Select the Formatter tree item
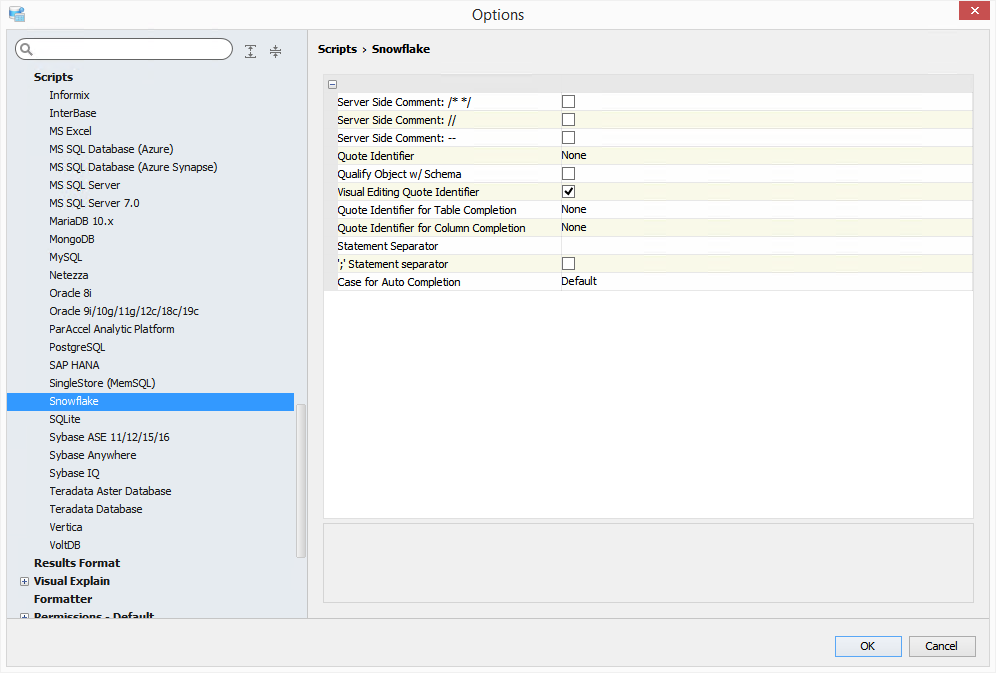Screen dimensions: 996x673 [63, 599]
